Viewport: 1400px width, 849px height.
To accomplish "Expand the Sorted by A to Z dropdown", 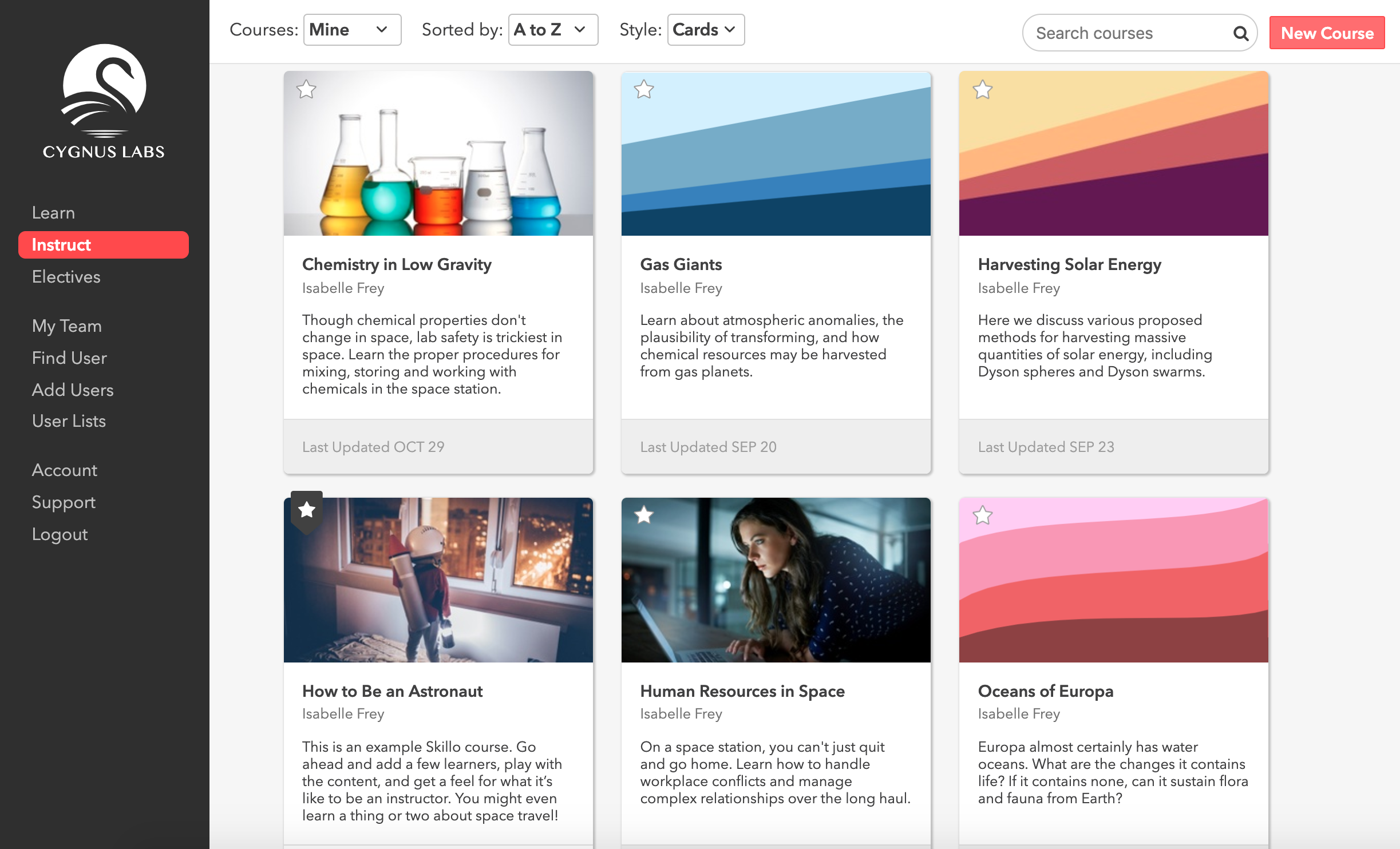I will (x=552, y=30).
